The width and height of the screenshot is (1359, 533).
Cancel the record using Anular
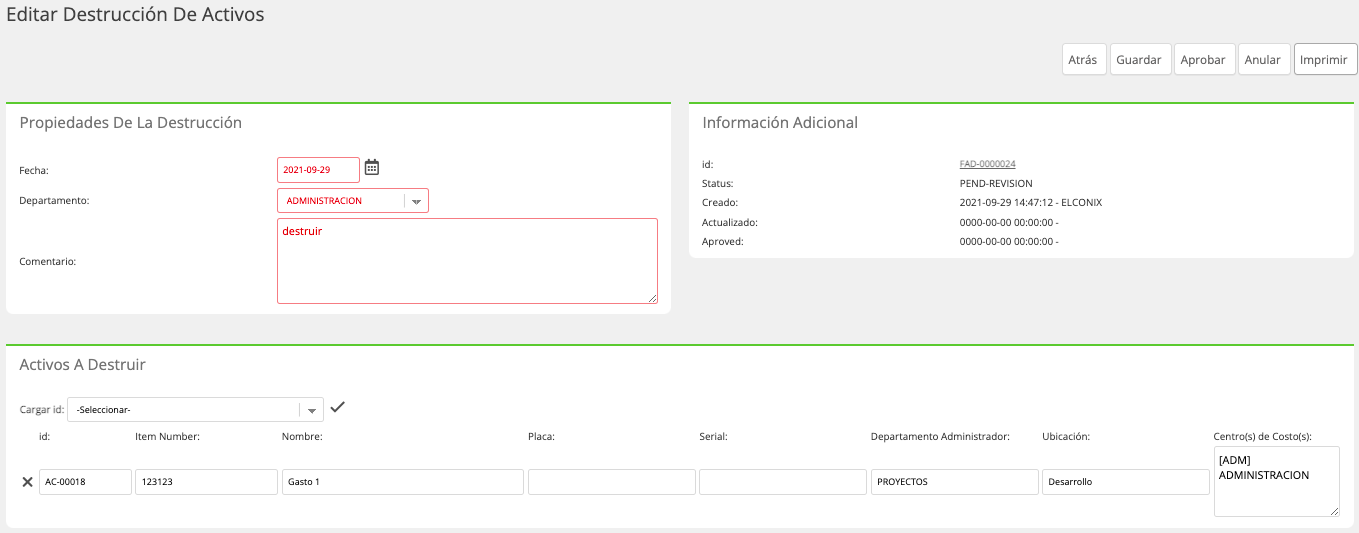point(1263,60)
